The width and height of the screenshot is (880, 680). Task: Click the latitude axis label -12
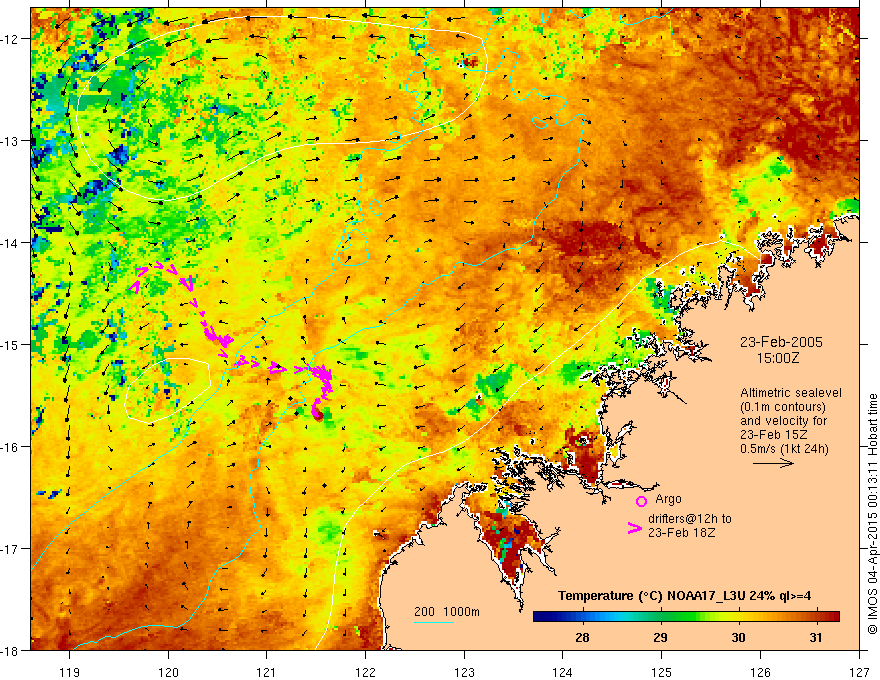pos(12,39)
